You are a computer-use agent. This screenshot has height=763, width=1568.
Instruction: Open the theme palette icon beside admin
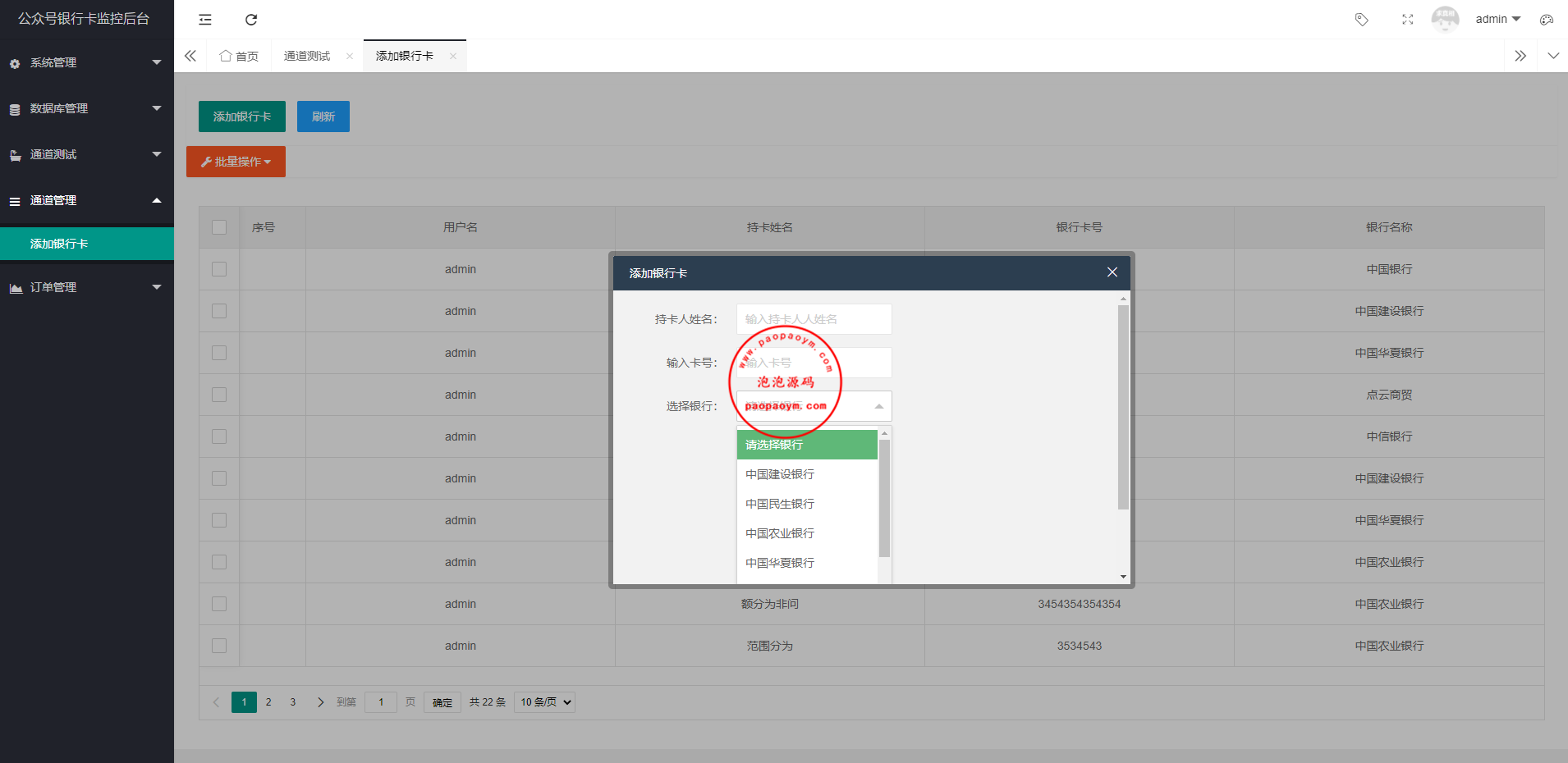tap(1547, 20)
